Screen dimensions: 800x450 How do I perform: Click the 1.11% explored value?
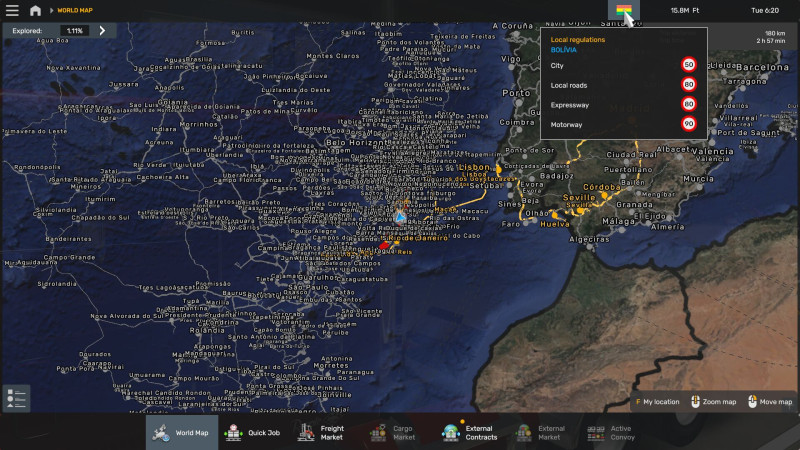pyautogui.click(x=74, y=31)
